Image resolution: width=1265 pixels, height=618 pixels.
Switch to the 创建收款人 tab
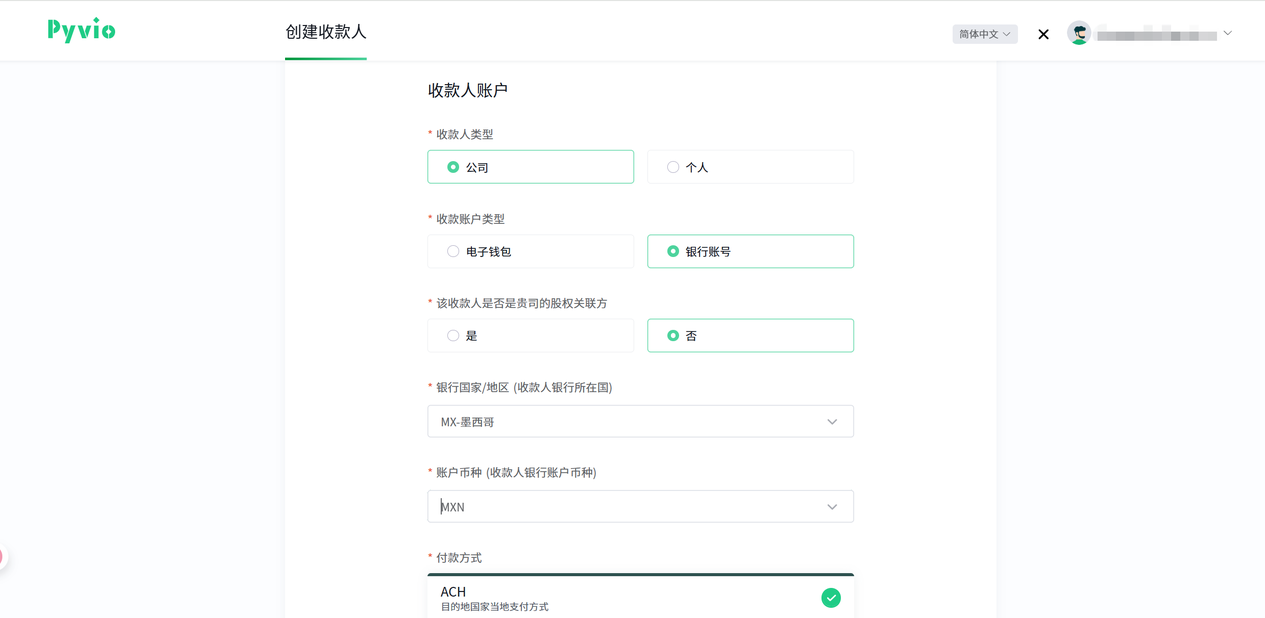coord(326,32)
